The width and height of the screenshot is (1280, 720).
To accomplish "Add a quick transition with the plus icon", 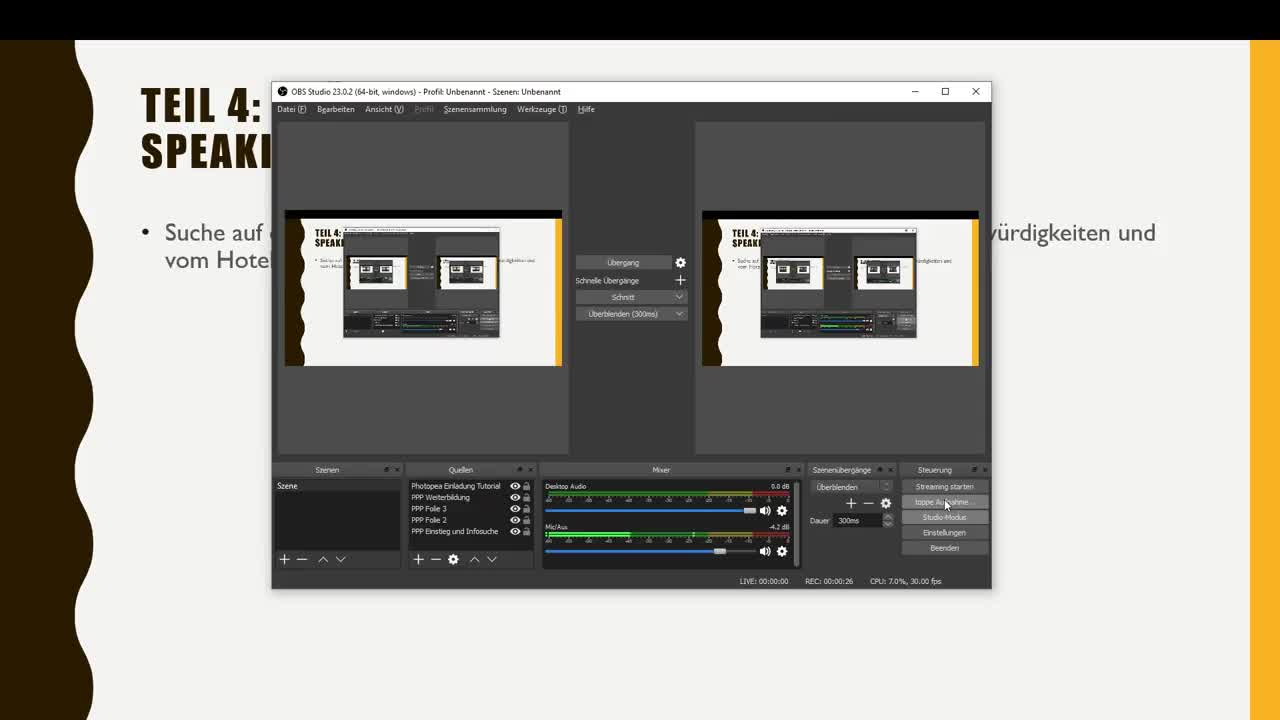I will (680, 280).
